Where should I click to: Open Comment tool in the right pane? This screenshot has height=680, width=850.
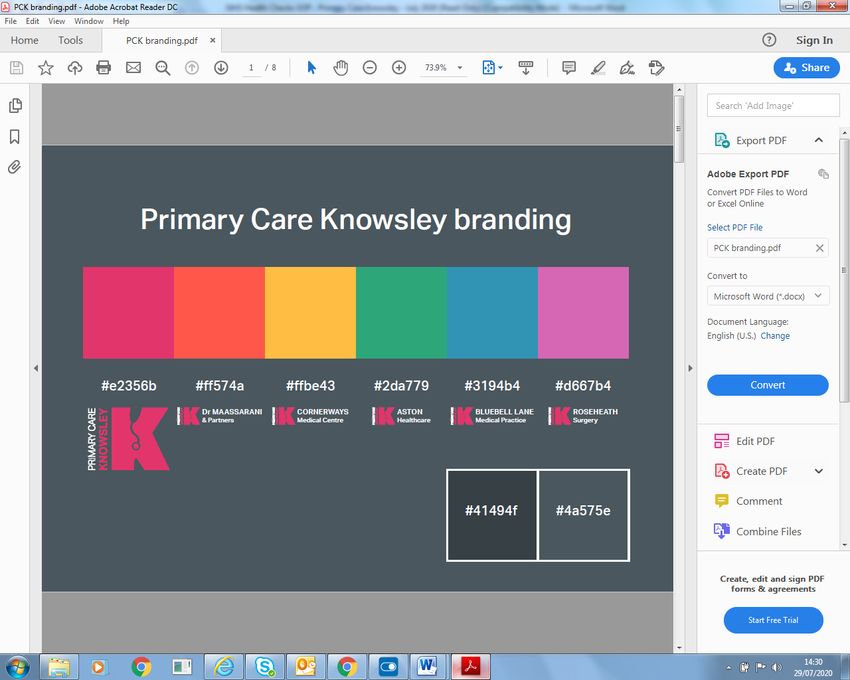[748, 501]
